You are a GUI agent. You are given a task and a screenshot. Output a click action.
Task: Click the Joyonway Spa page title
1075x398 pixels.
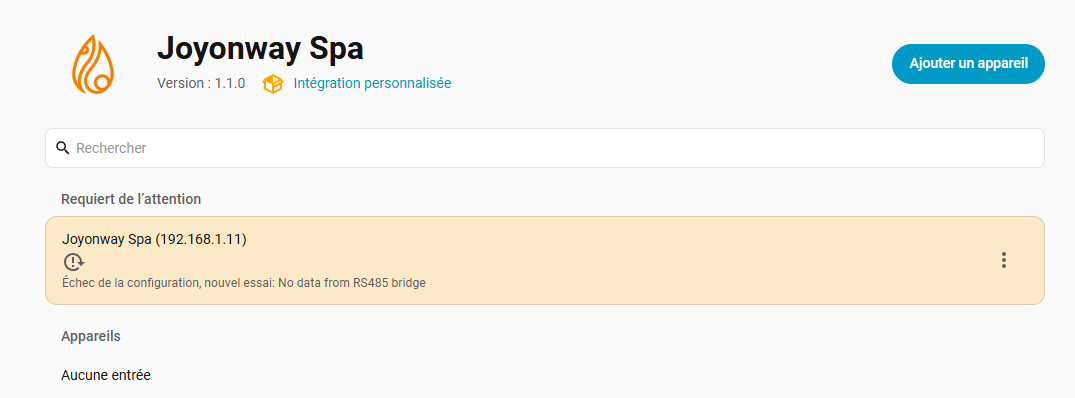pos(260,49)
